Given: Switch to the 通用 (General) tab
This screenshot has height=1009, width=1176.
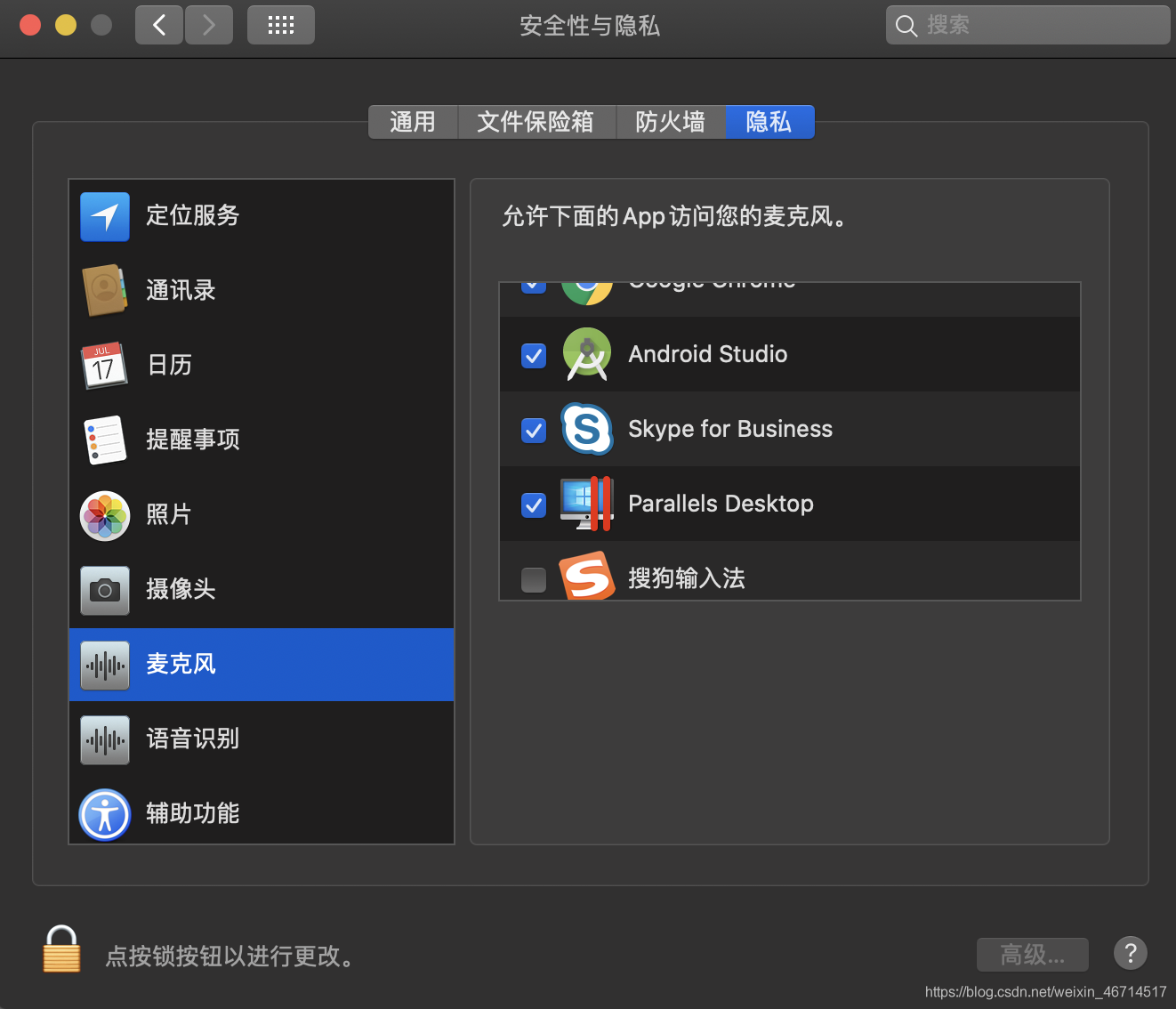Looking at the screenshot, I should (x=413, y=122).
